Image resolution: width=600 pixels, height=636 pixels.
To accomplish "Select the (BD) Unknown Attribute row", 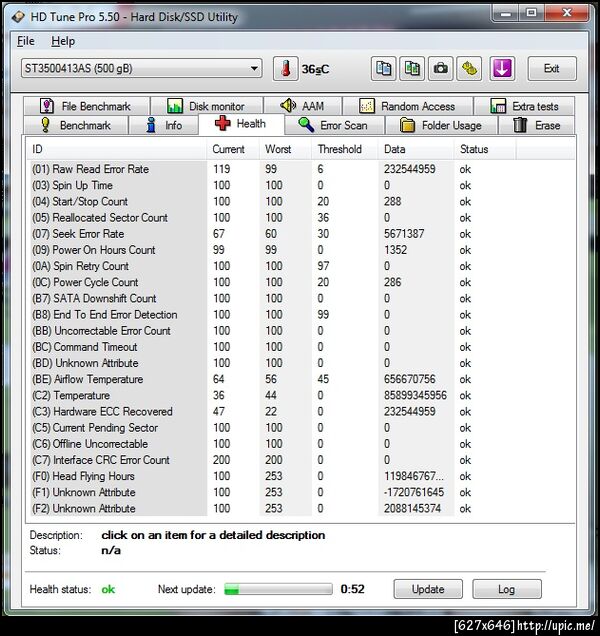I will [x=300, y=363].
